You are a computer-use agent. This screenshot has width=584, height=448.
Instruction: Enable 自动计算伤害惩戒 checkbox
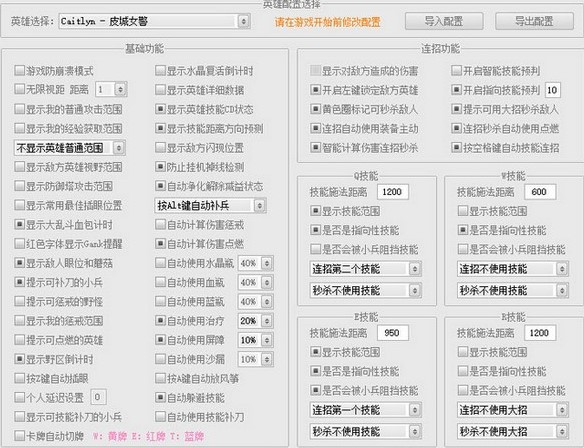tap(160, 224)
